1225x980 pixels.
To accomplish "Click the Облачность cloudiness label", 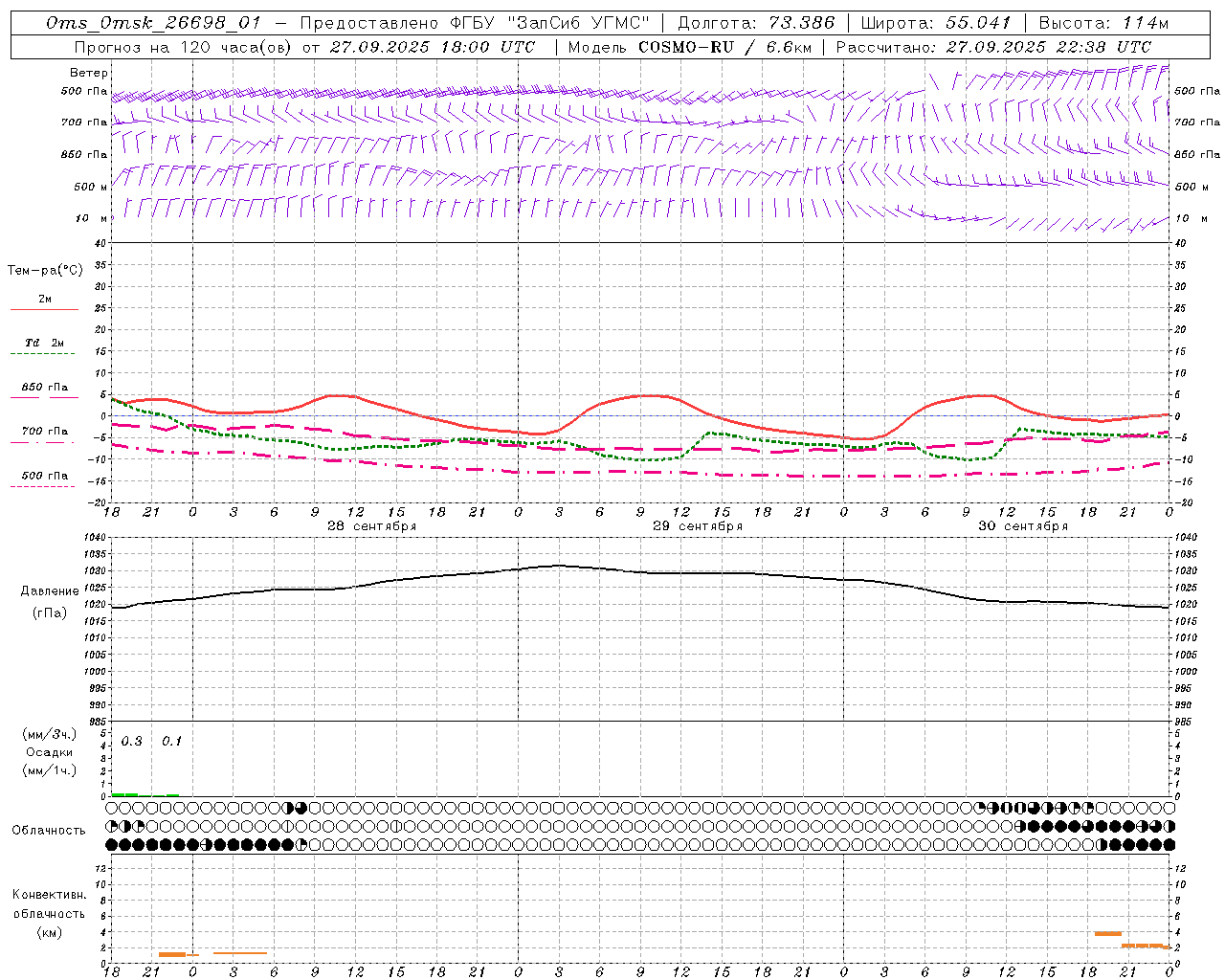I will (x=49, y=831).
